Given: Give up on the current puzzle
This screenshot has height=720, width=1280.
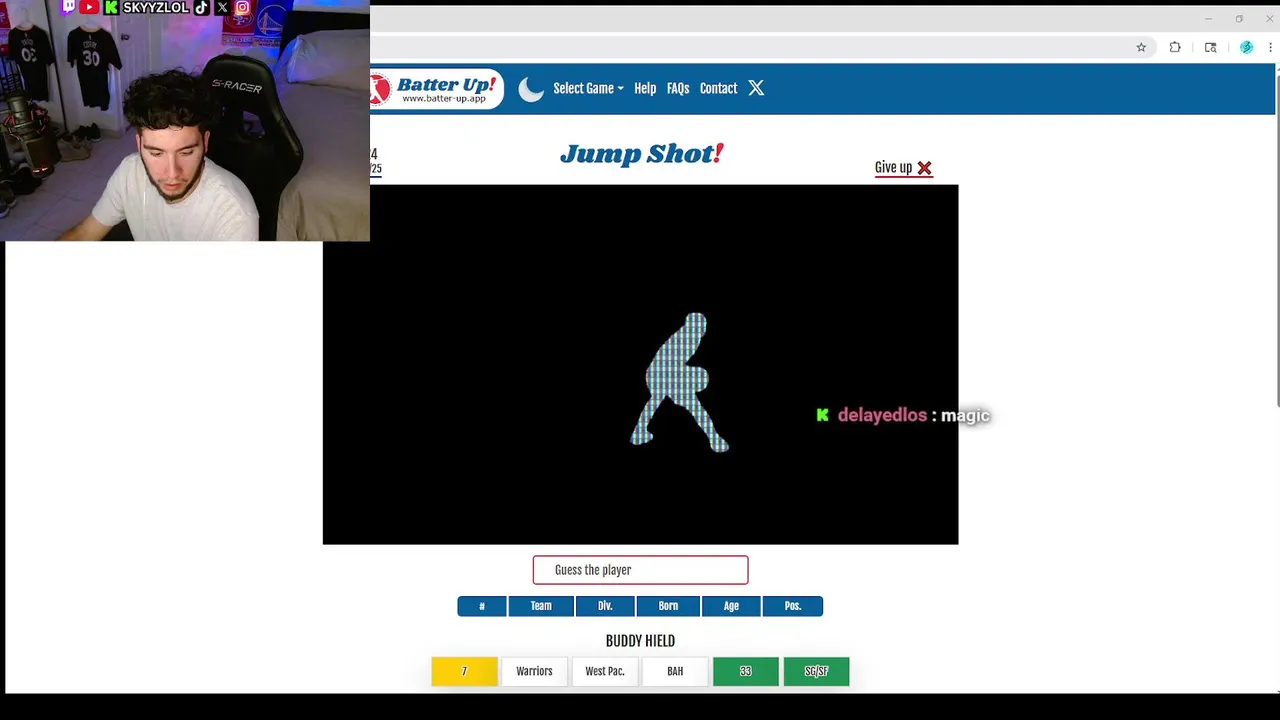Looking at the screenshot, I should pyautogui.click(x=903, y=168).
